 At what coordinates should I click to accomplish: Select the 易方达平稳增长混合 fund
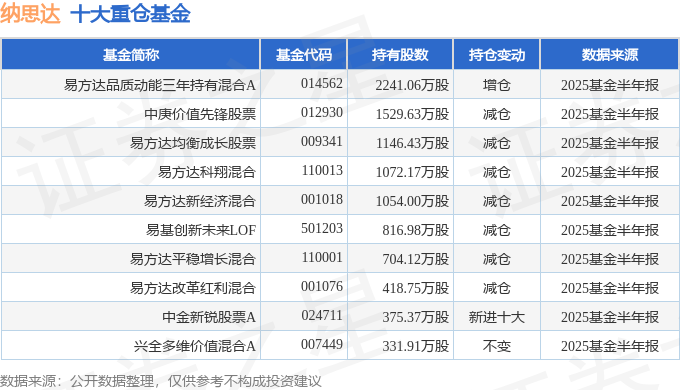(193, 259)
